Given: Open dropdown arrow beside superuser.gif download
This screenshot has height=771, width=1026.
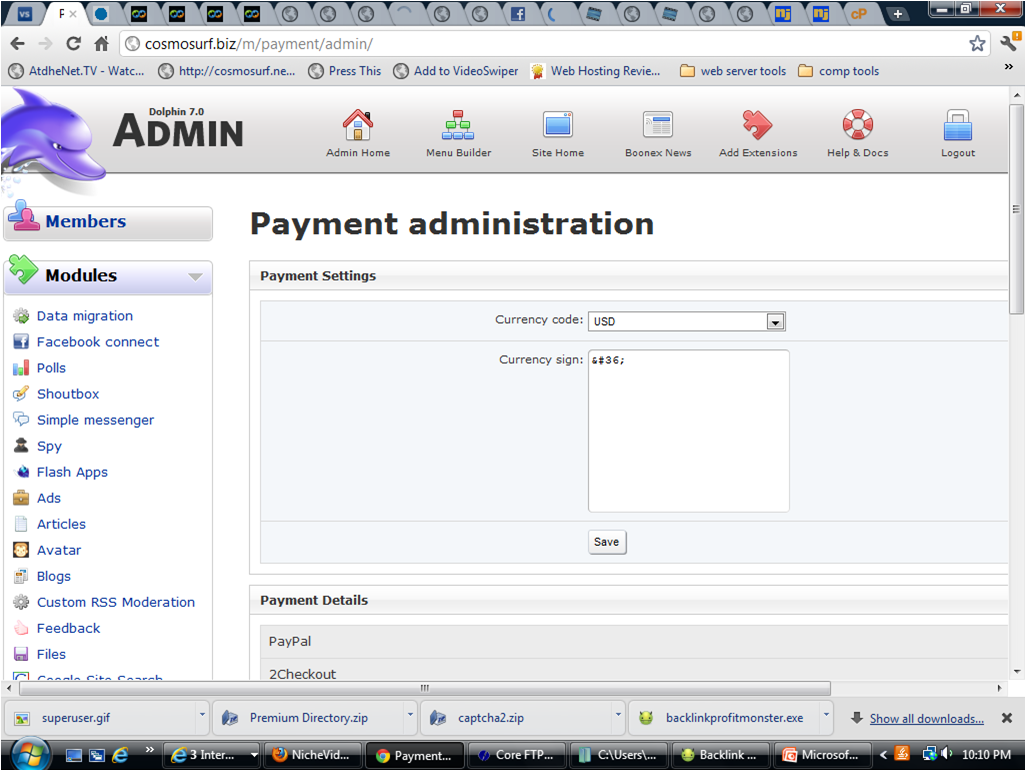Looking at the screenshot, I should 202,716.
